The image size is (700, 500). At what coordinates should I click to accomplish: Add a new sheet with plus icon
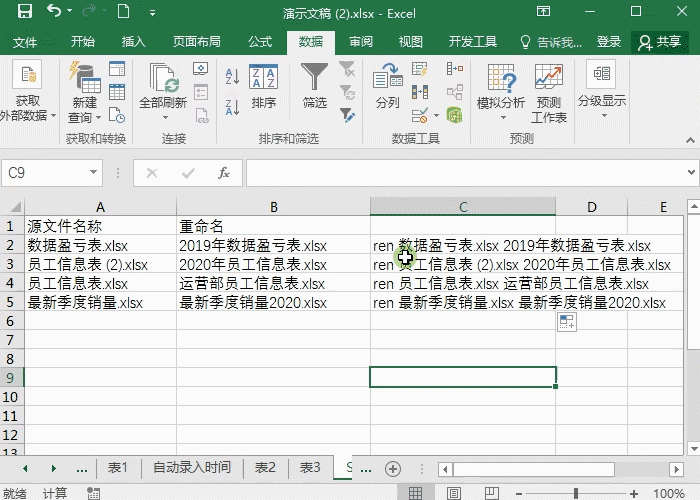coord(393,469)
